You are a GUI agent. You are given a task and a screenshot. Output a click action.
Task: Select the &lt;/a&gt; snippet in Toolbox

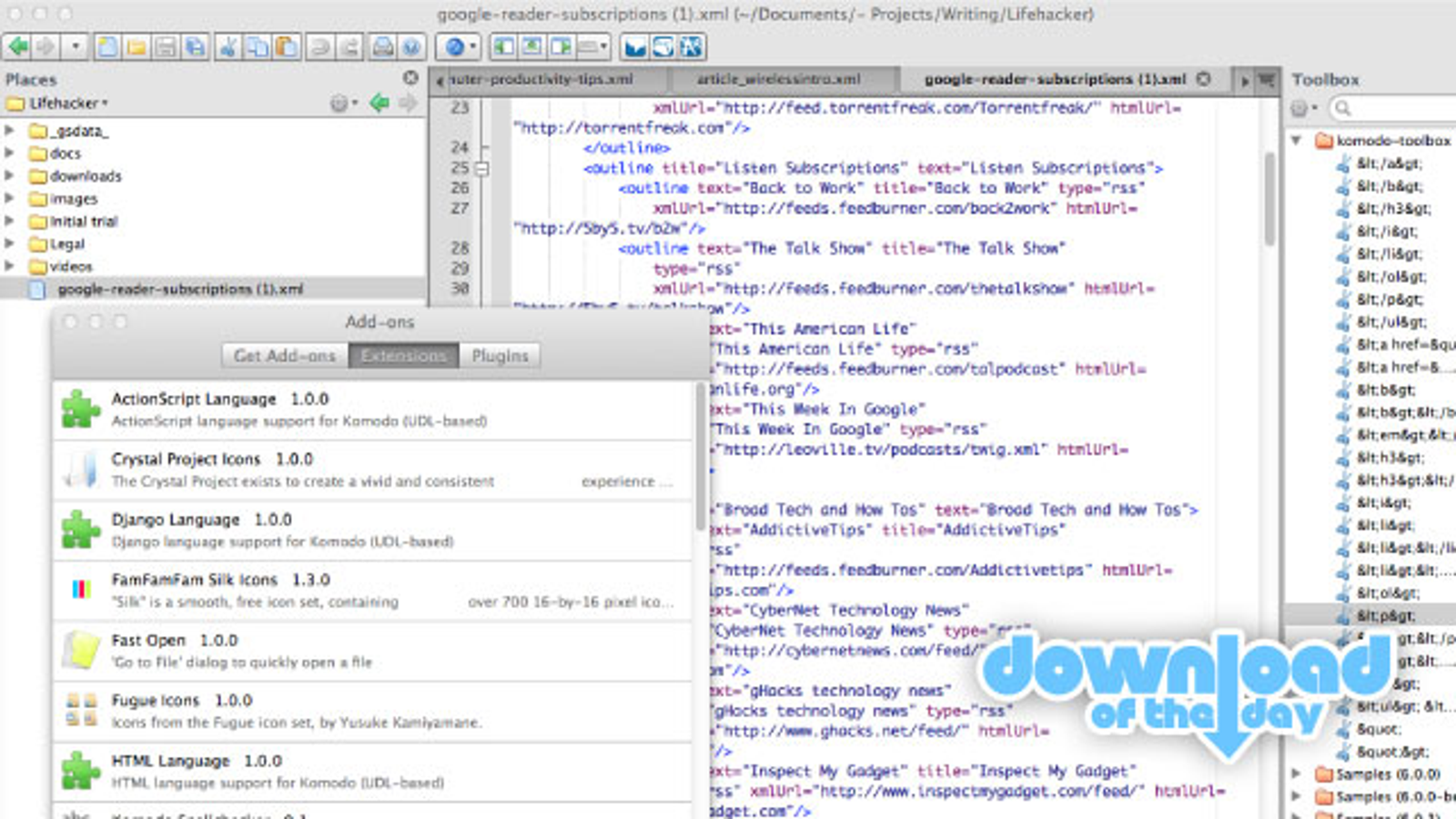[x=1389, y=164]
